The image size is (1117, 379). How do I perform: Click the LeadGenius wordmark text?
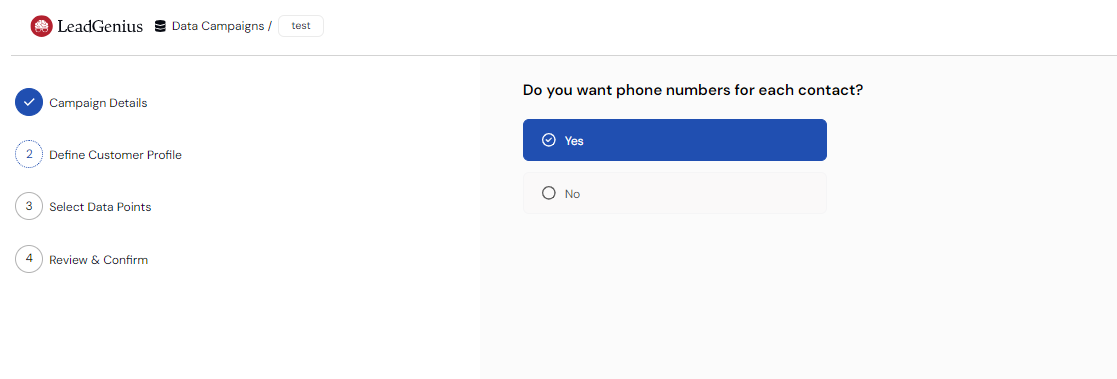pyautogui.click(x=100, y=27)
